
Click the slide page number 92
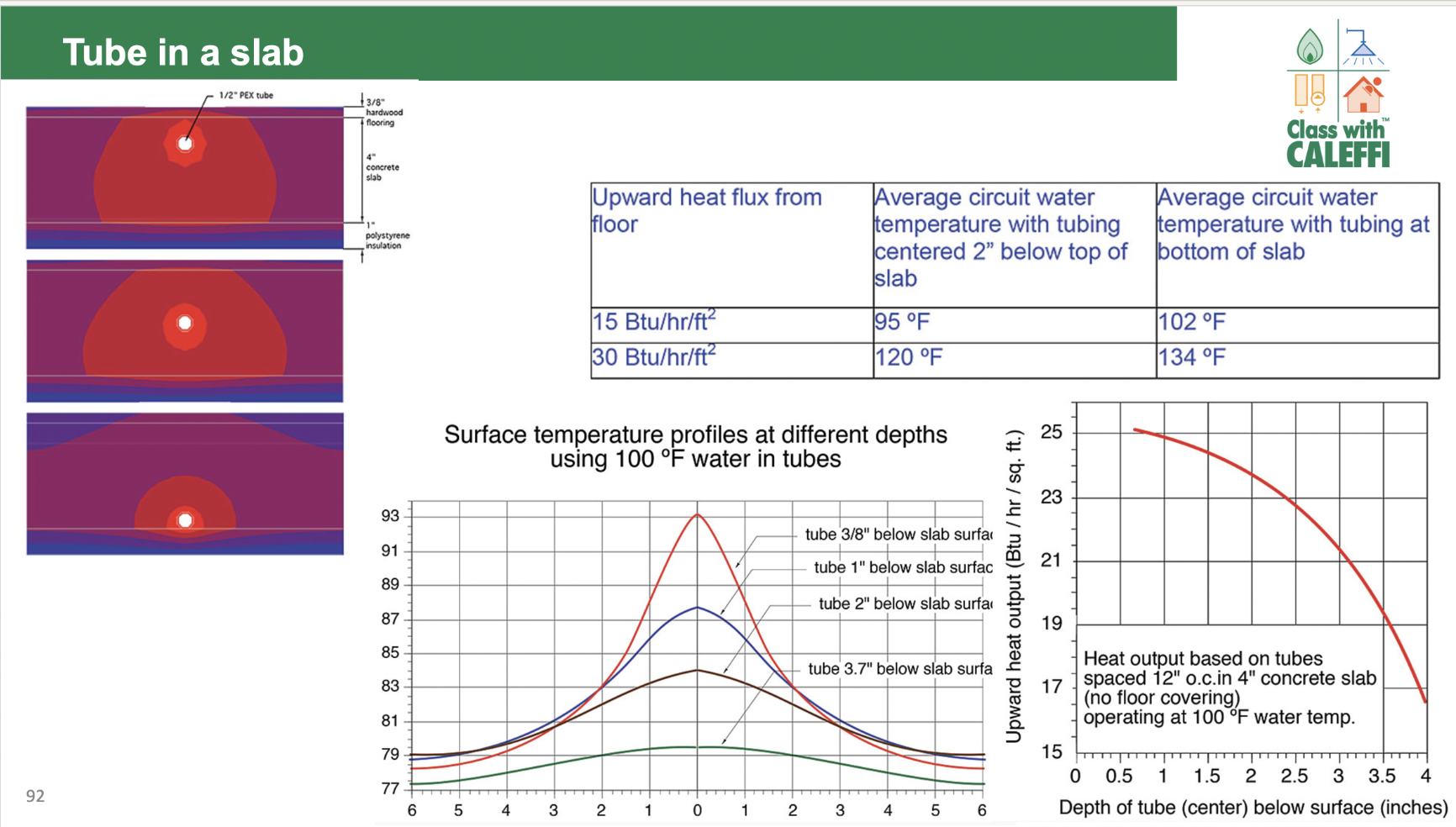pyautogui.click(x=35, y=796)
